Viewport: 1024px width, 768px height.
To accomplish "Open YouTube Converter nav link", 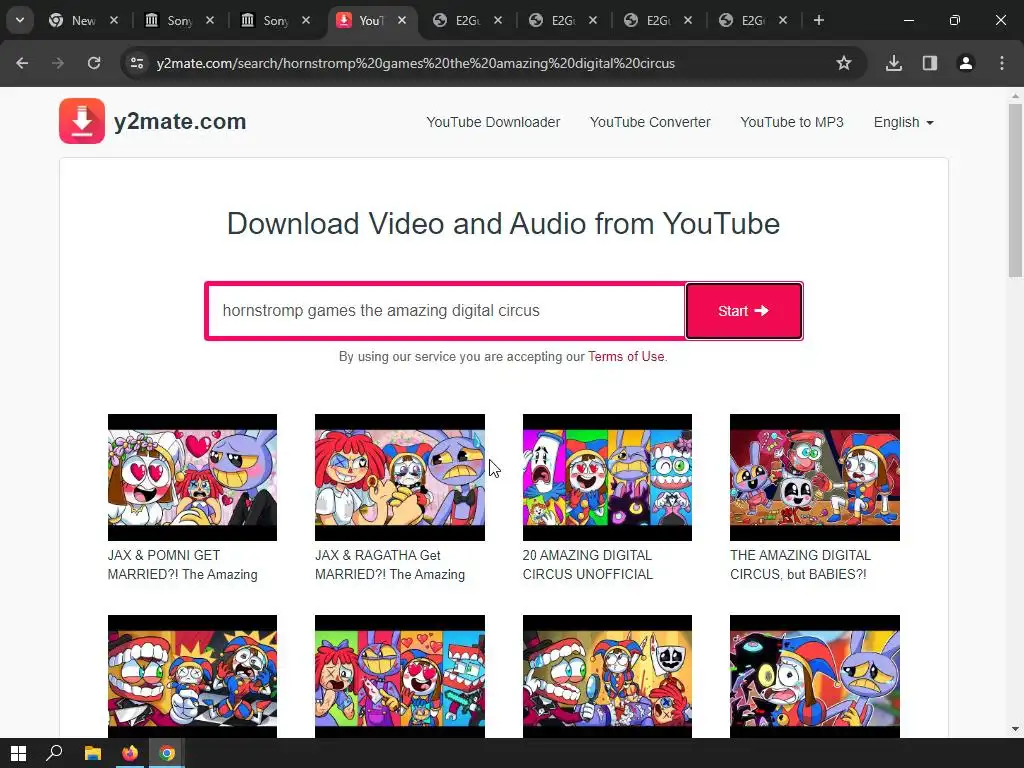I will click(650, 122).
